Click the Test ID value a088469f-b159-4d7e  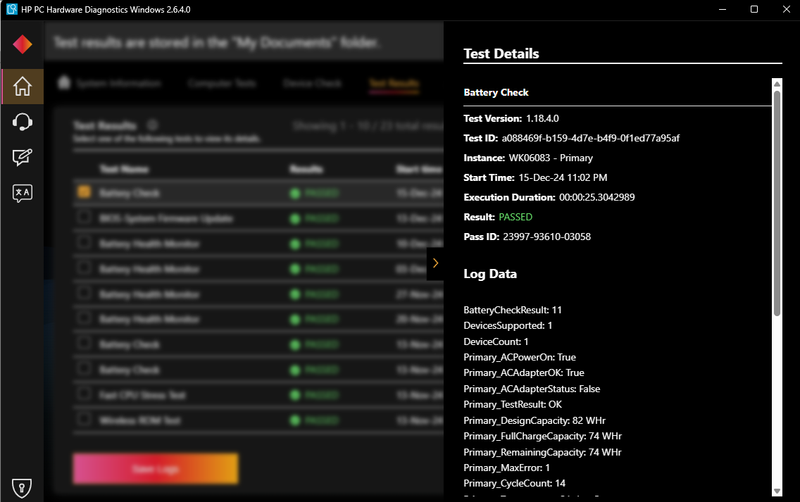[590, 138]
